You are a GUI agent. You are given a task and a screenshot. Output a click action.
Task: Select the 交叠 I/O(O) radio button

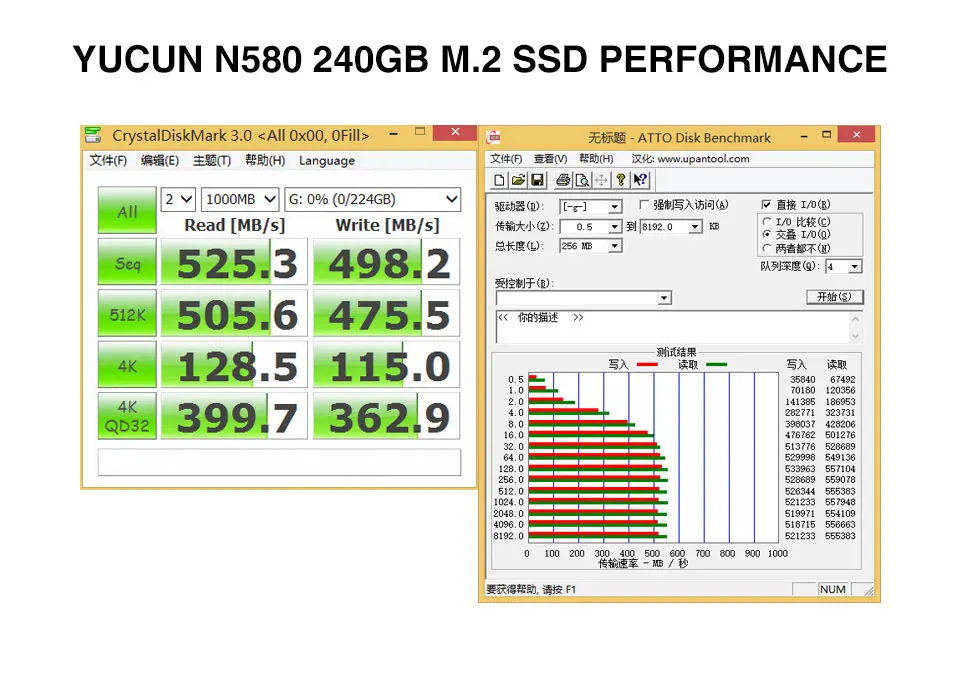pyautogui.click(x=767, y=235)
